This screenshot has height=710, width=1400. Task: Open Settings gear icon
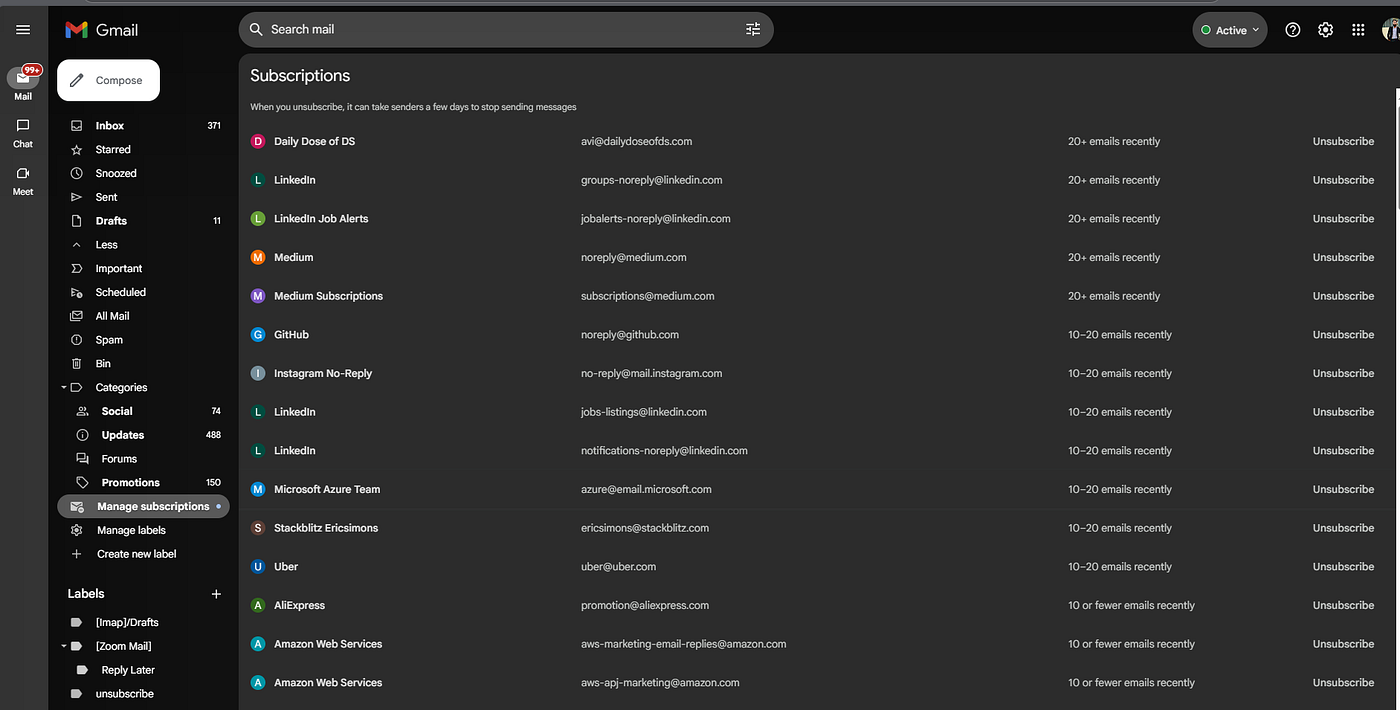(1325, 30)
